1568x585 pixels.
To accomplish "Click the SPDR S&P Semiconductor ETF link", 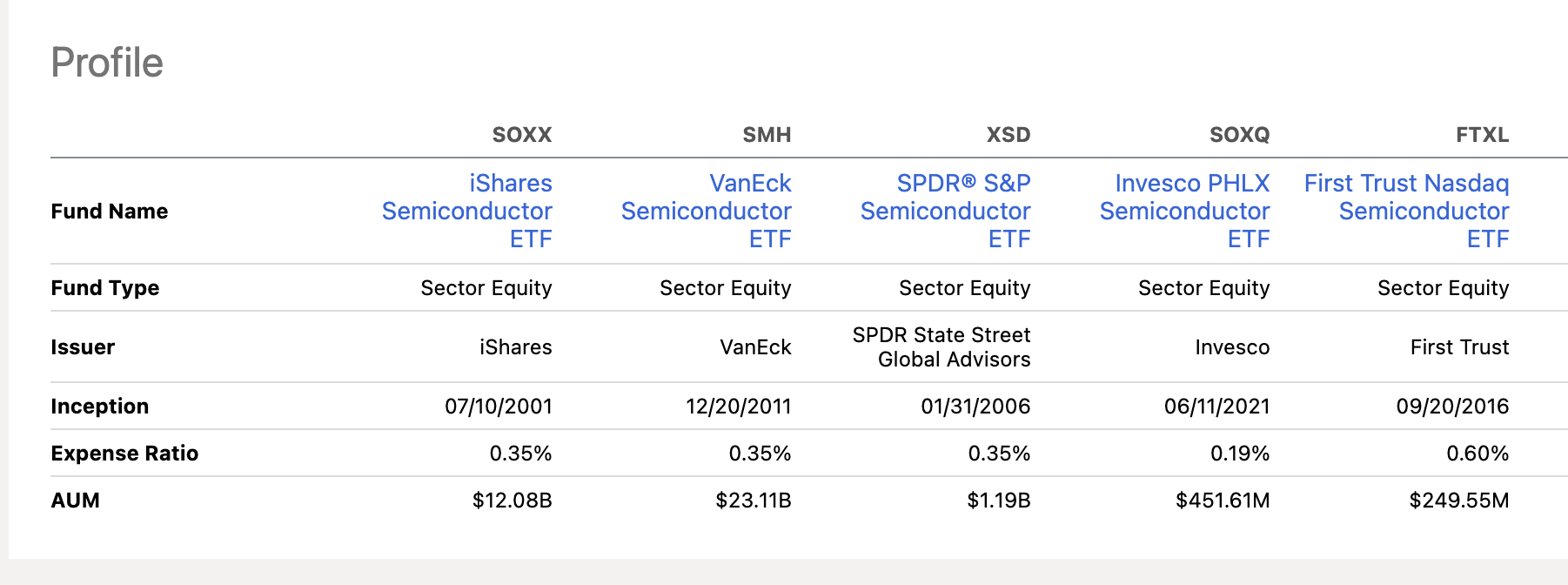I will click(946, 211).
